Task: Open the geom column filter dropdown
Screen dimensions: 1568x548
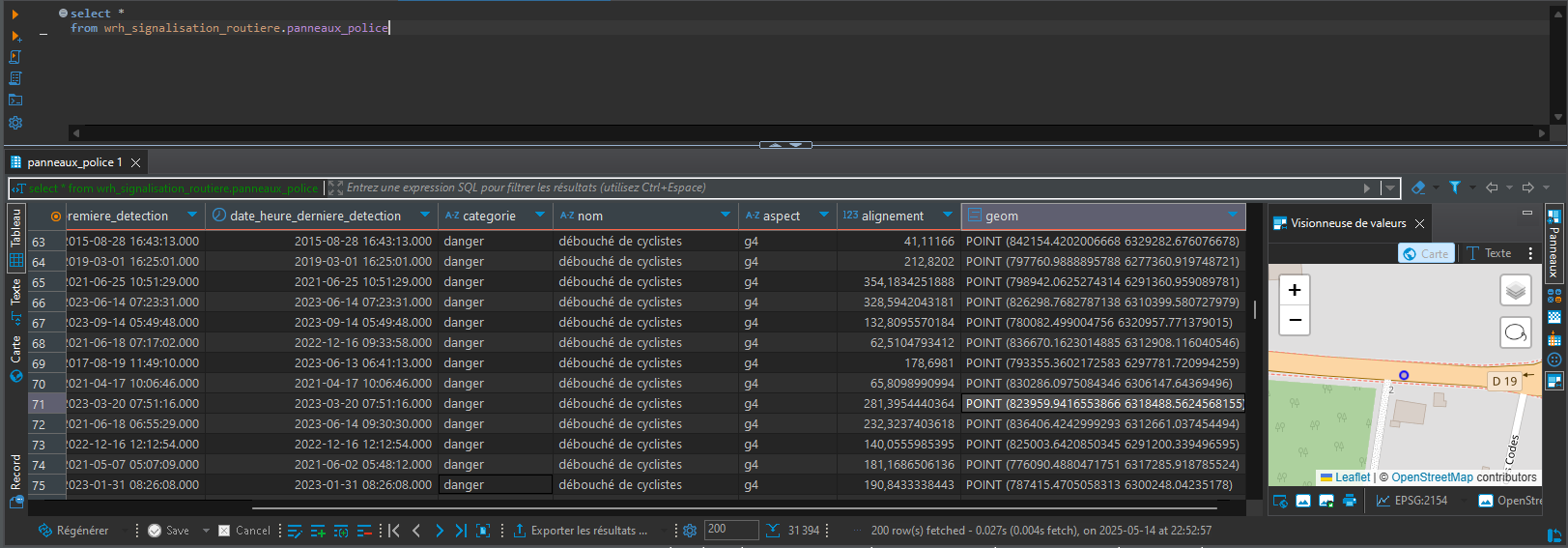Action: click(x=1233, y=216)
